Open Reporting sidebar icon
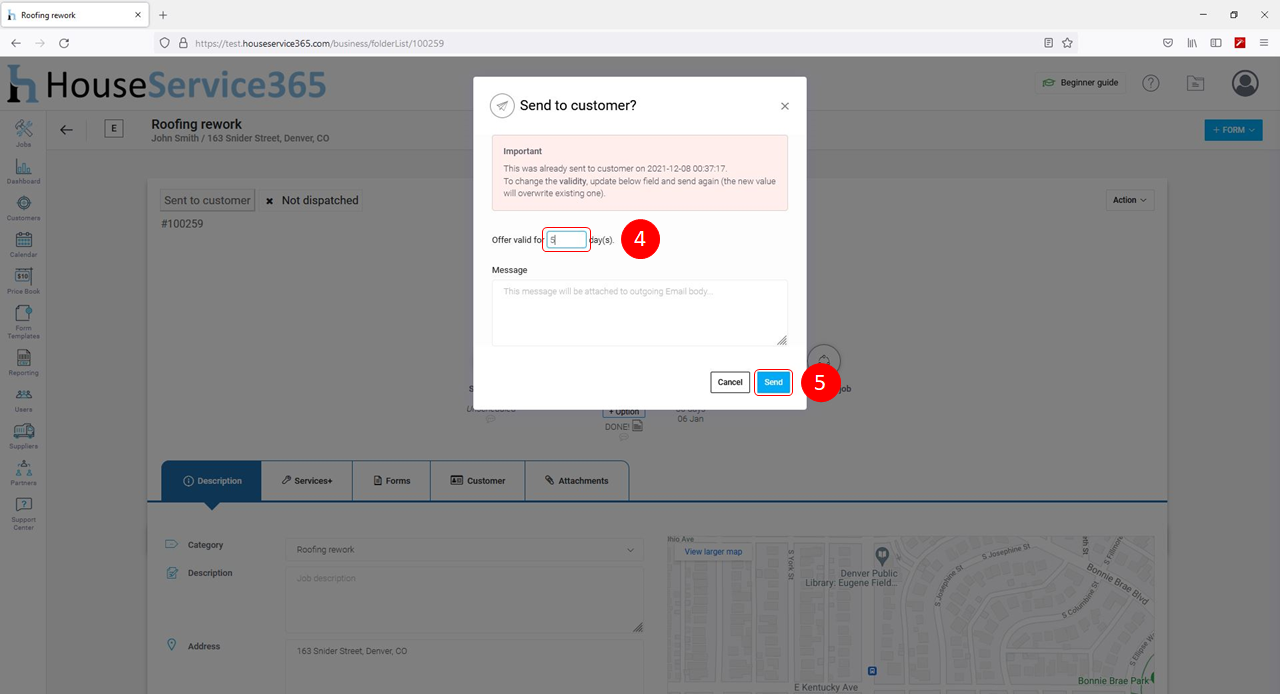The width and height of the screenshot is (1280, 694). [23, 360]
